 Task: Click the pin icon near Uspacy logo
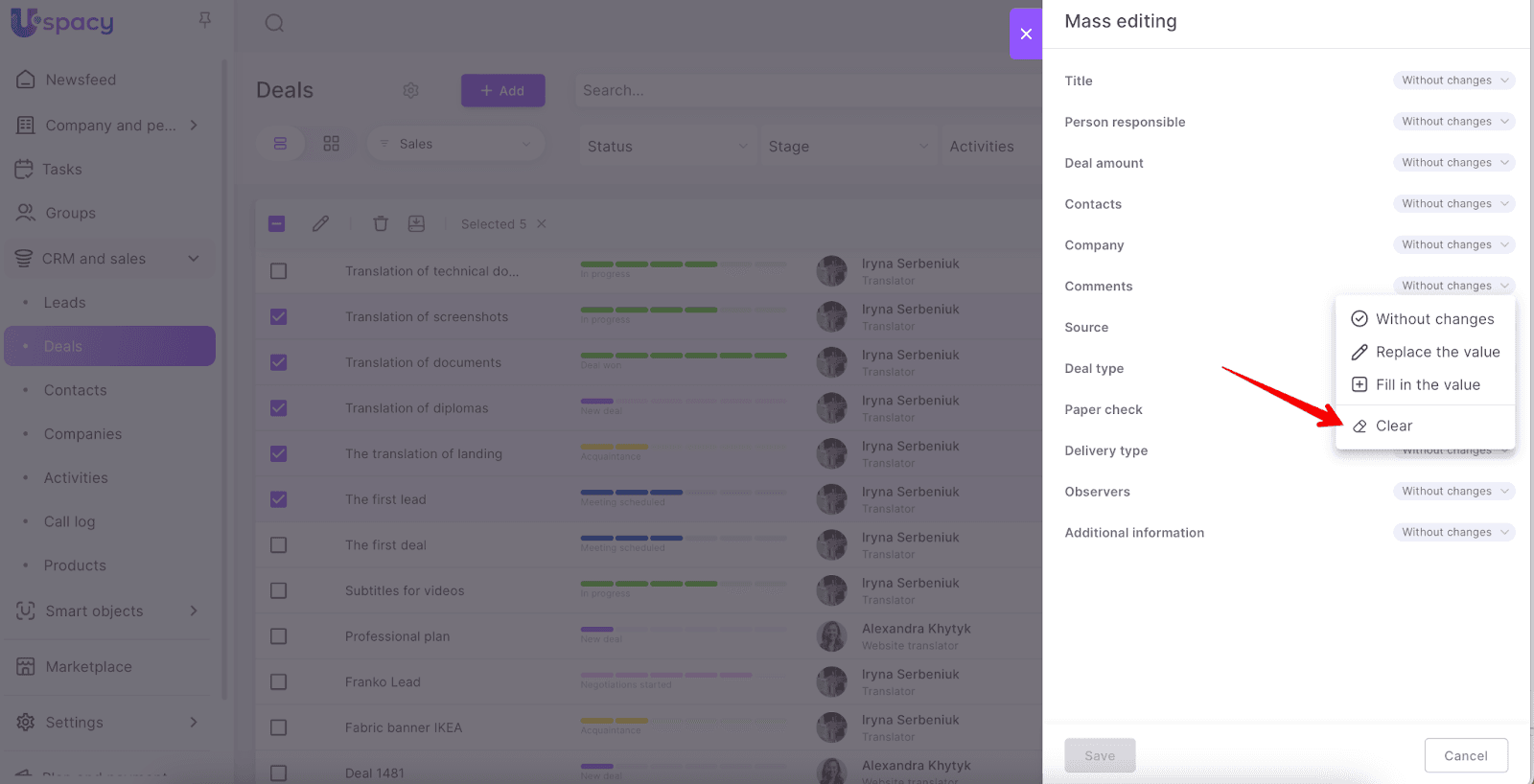point(204,20)
